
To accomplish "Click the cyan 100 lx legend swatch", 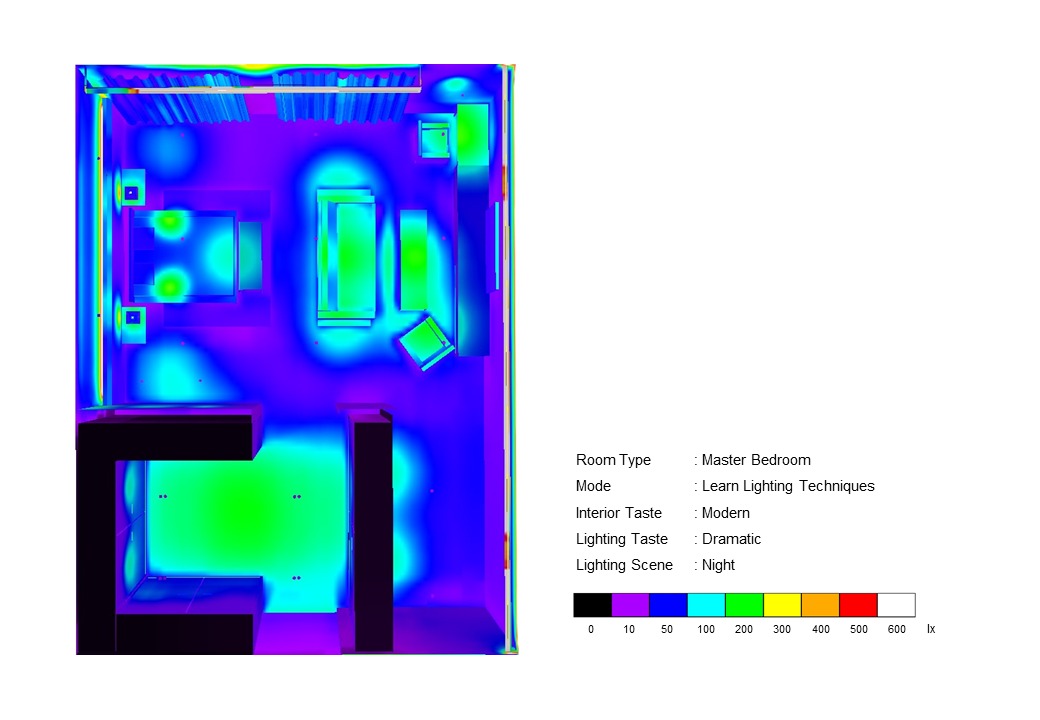I will [706, 605].
